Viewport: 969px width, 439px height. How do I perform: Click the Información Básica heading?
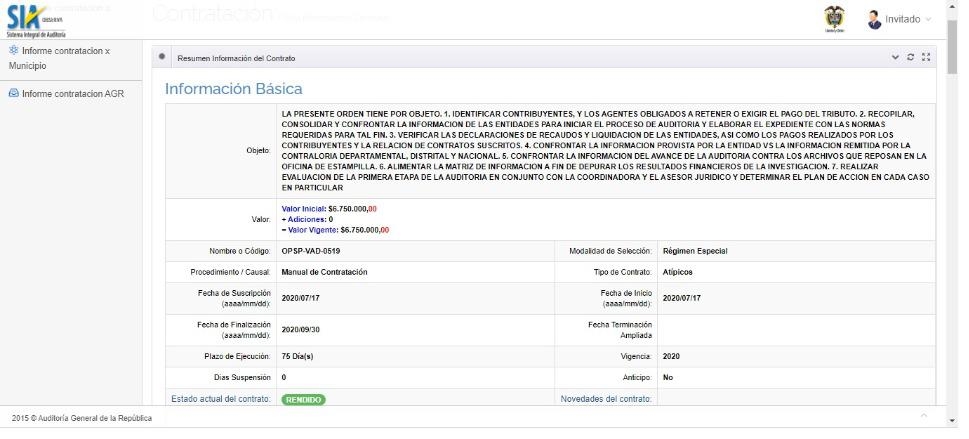click(233, 89)
